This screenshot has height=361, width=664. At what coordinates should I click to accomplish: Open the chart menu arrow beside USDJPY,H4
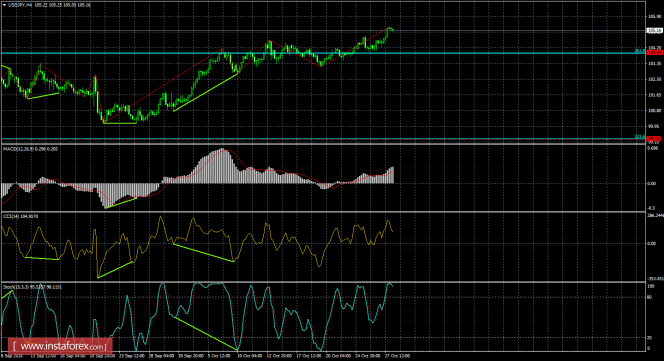click(4, 5)
